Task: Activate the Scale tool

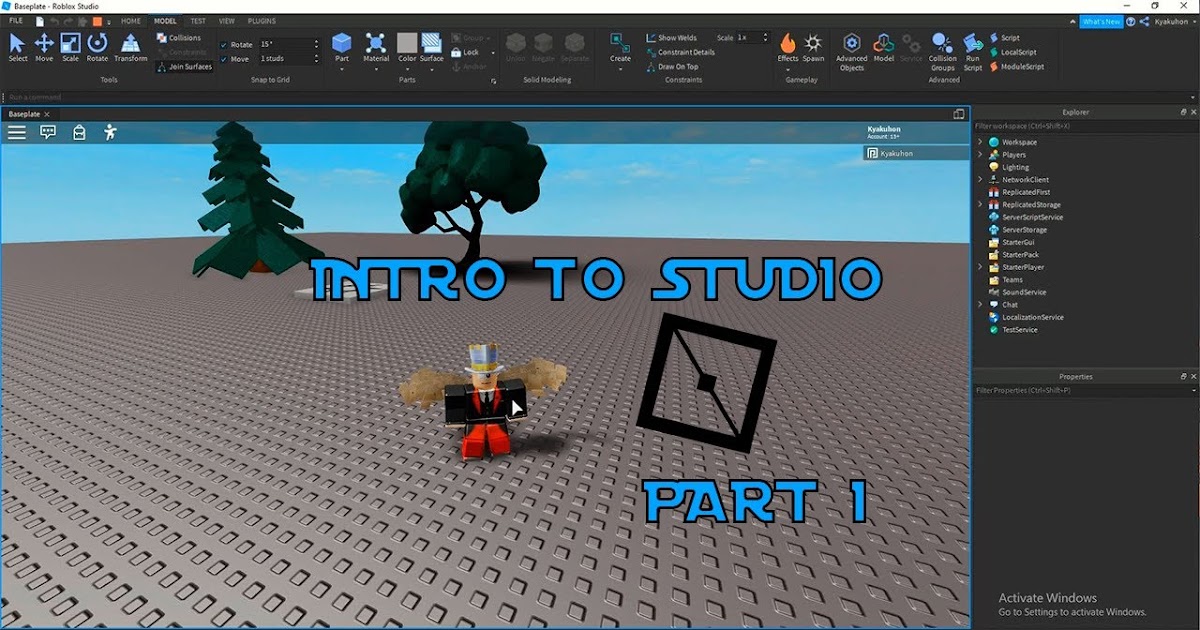Action: pyautogui.click(x=70, y=47)
